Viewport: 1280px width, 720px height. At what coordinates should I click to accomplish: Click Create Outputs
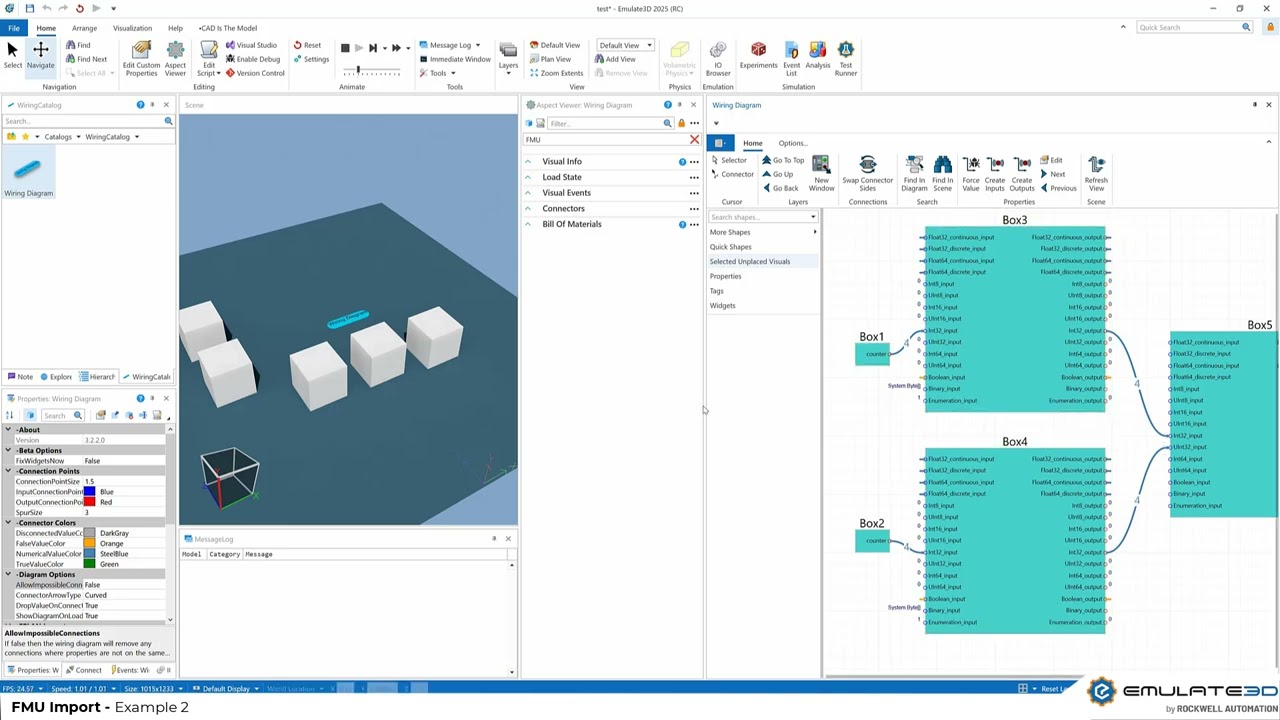coord(1022,172)
